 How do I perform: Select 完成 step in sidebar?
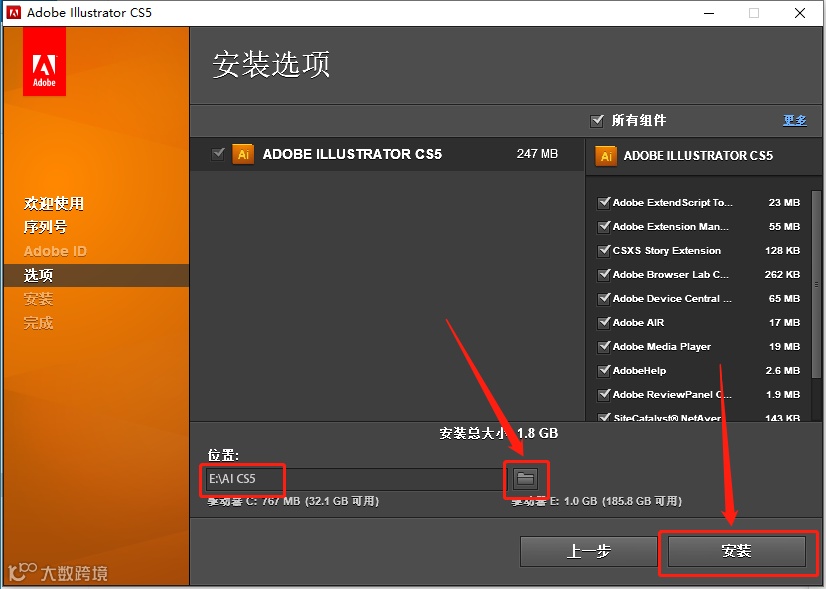coord(38,323)
